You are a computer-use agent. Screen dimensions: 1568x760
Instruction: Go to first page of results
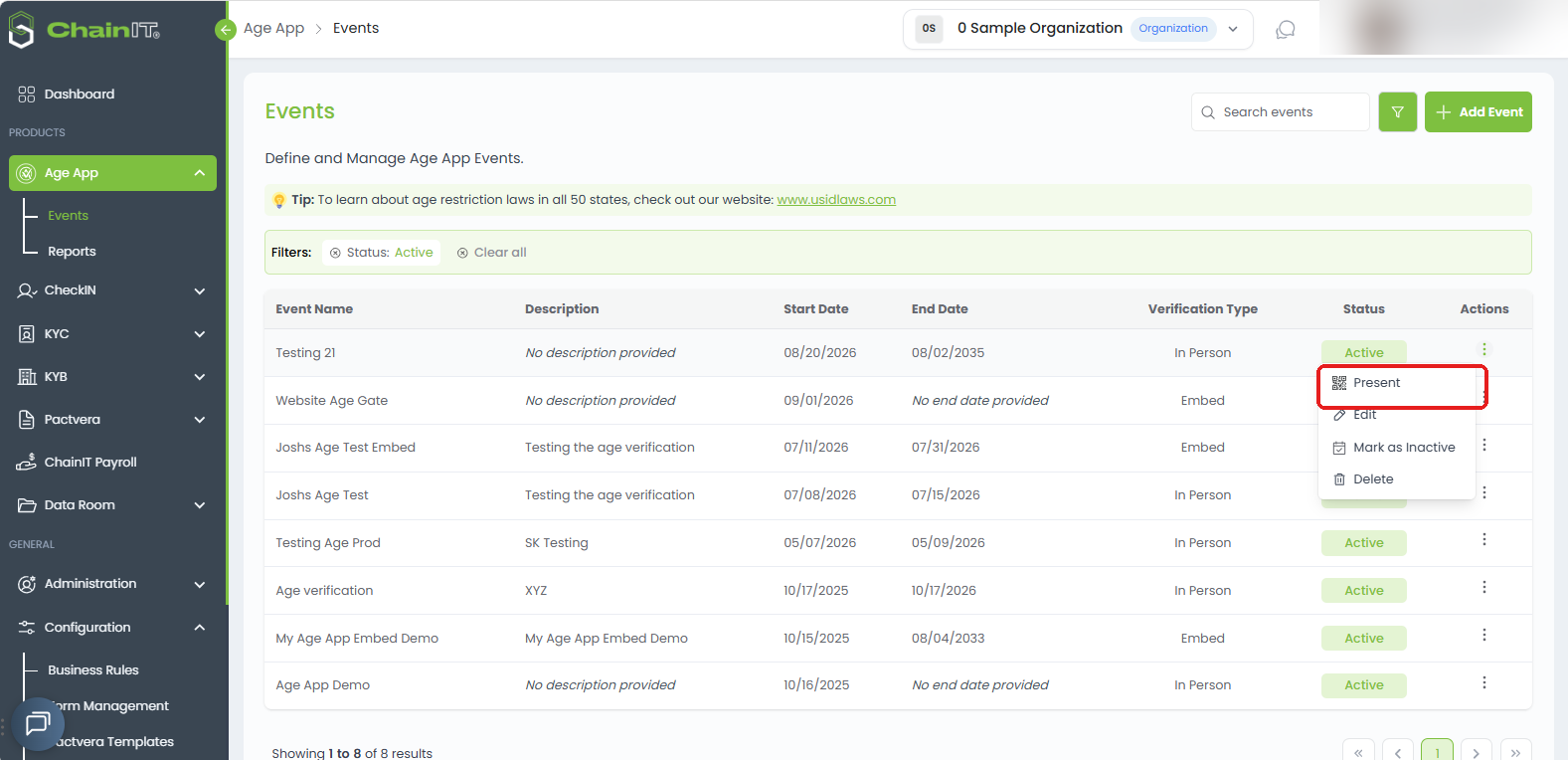[x=1358, y=753]
